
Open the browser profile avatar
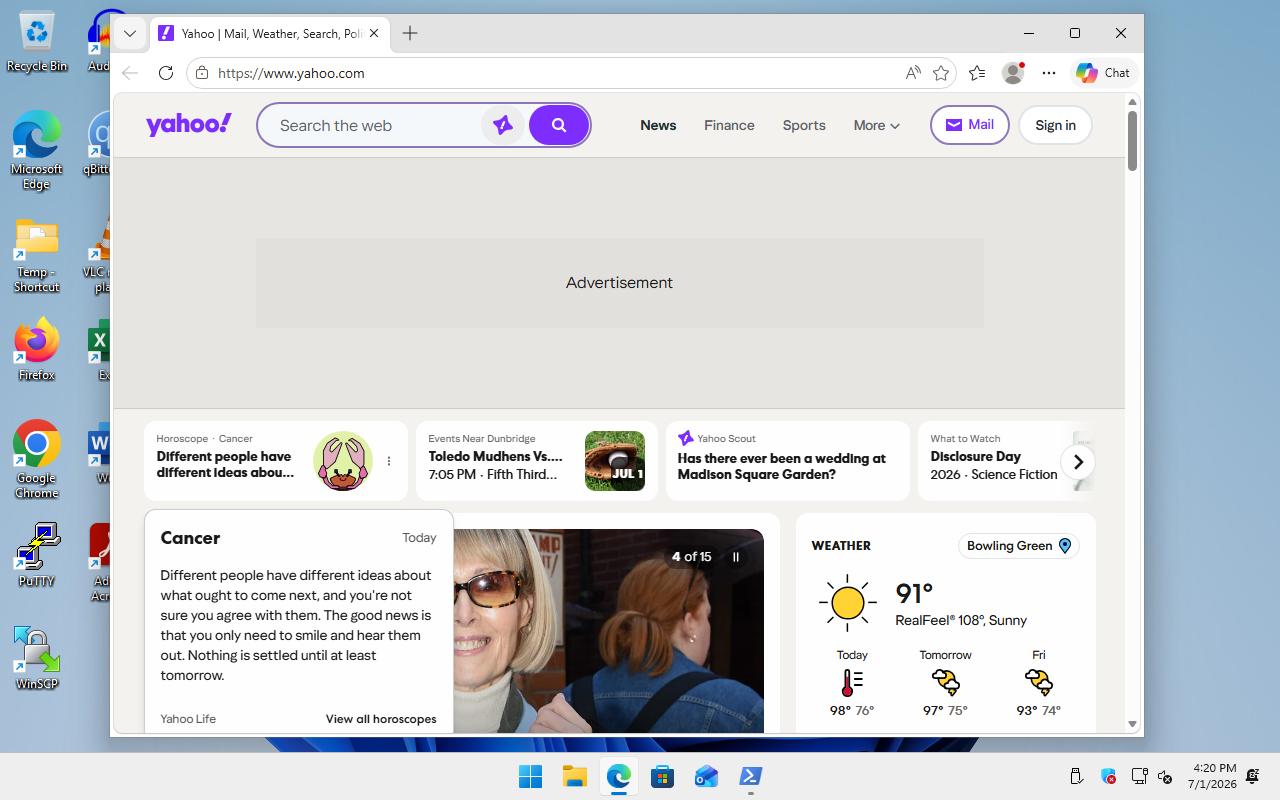[1013, 73]
